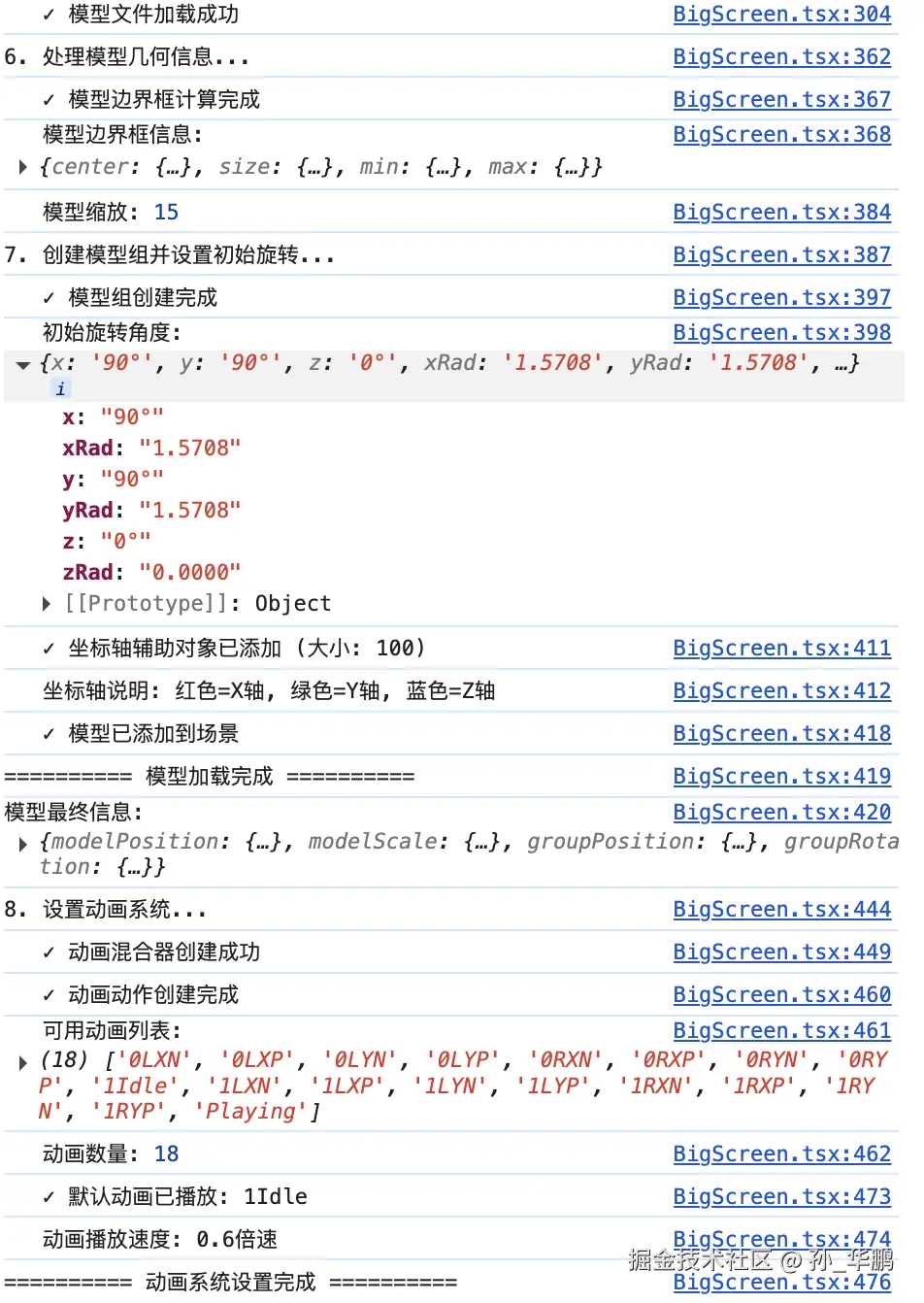The height and width of the screenshot is (1303, 924).
Task: Open the BigScreen.tsx:473 source link
Action: [781, 1196]
